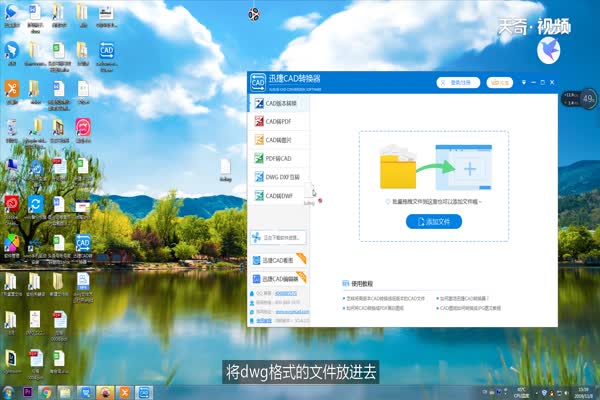Open Google Chrome from the taskbar
Viewport: 600px width, 400px height.
click(46, 393)
